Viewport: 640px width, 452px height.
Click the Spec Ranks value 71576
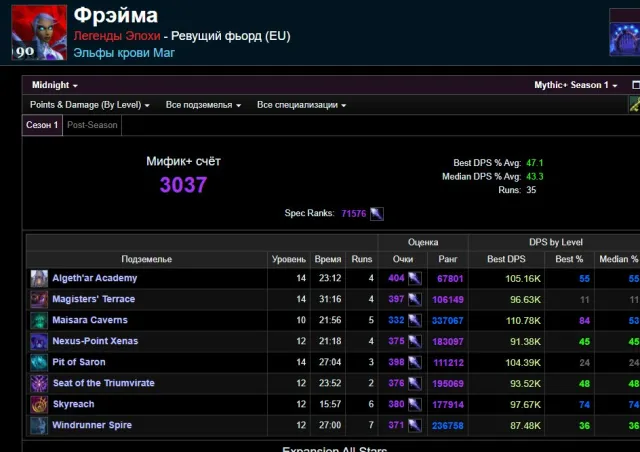point(353,214)
